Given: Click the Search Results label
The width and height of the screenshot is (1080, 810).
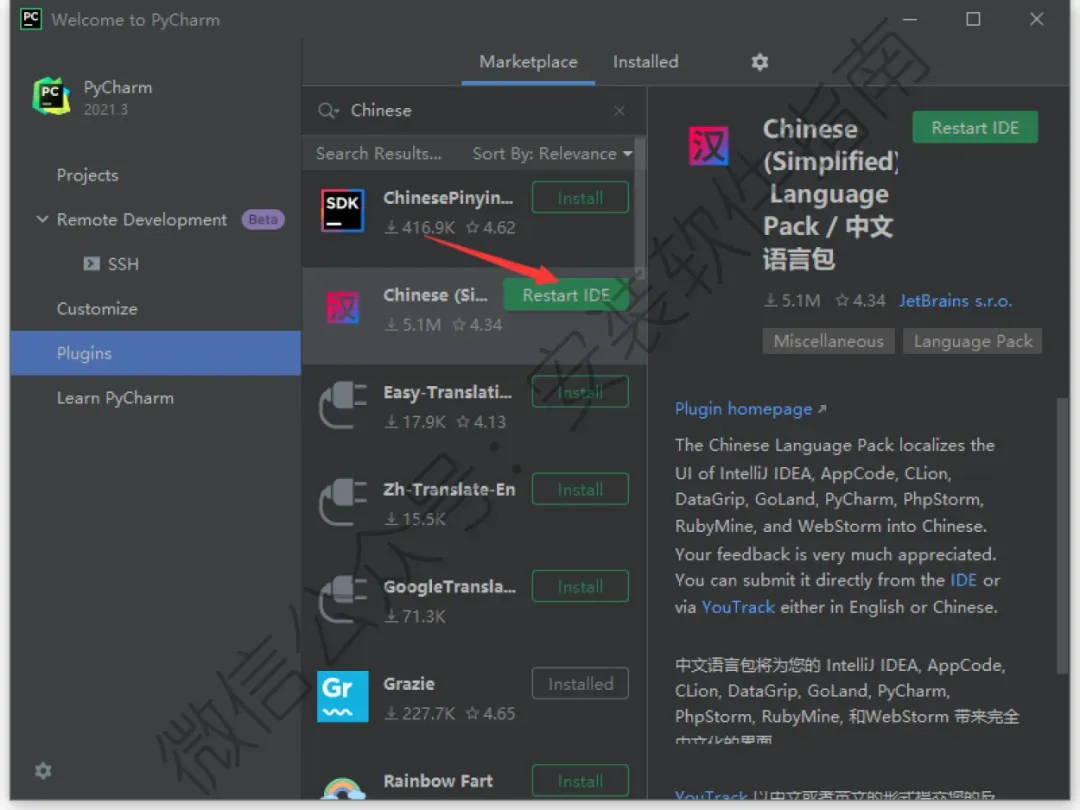Looking at the screenshot, I should 378,154.
